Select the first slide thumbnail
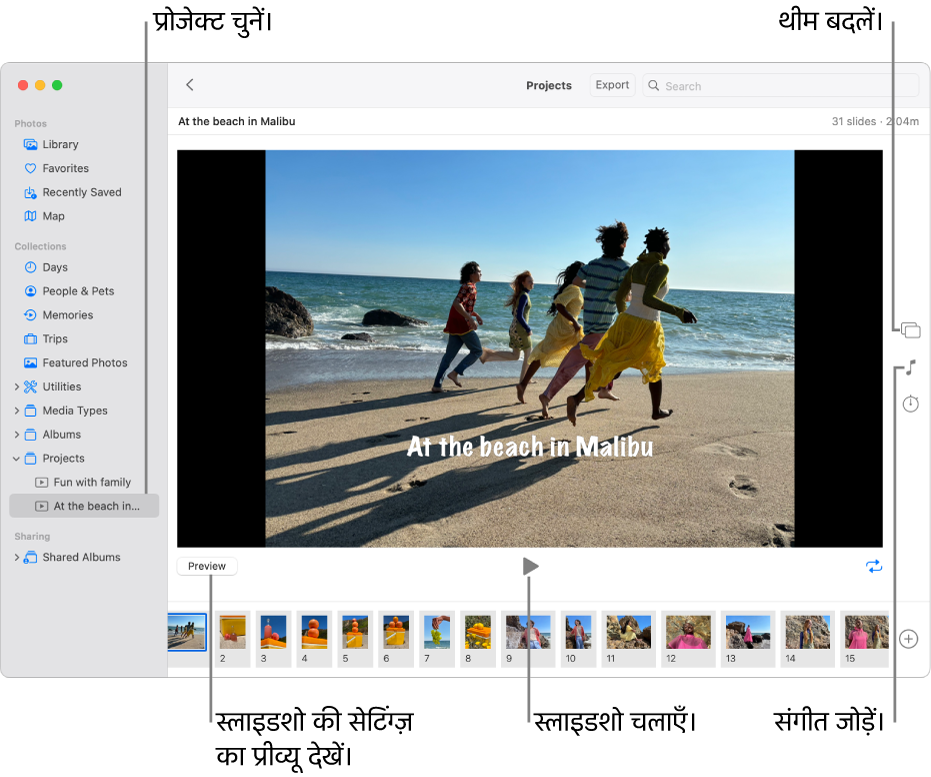The width and height of the screenshot is (931, 777). pos(187,633)
